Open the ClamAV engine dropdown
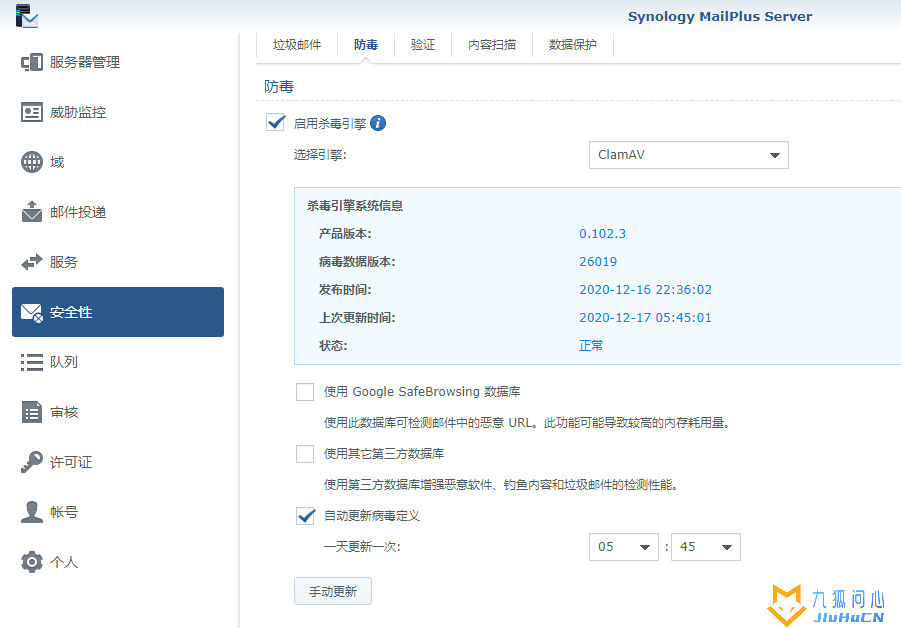Image resolution: width=901 pixels, height=628 pixels. click(x=688, y=155)
